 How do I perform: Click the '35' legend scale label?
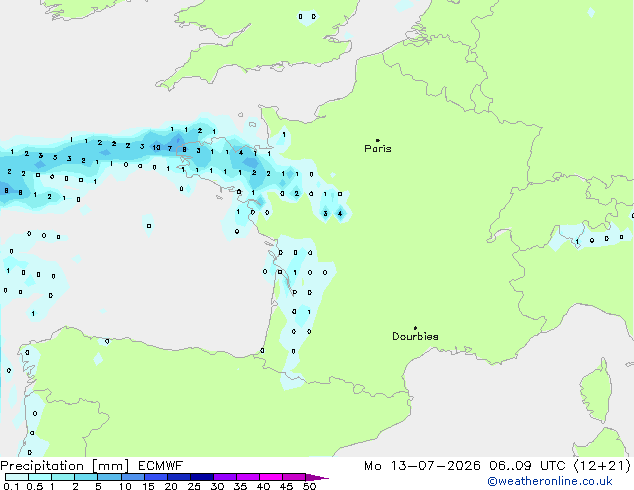pos(240,486)
